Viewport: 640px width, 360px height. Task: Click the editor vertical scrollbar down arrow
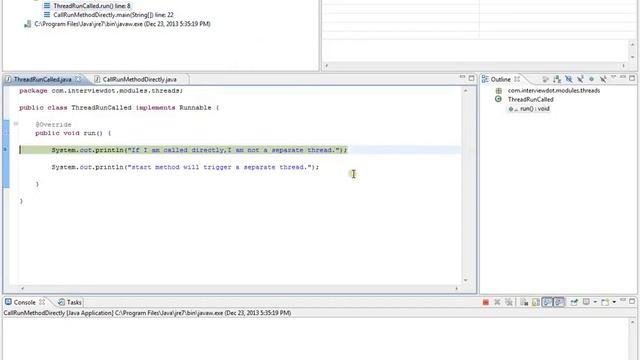coord(466,280)
